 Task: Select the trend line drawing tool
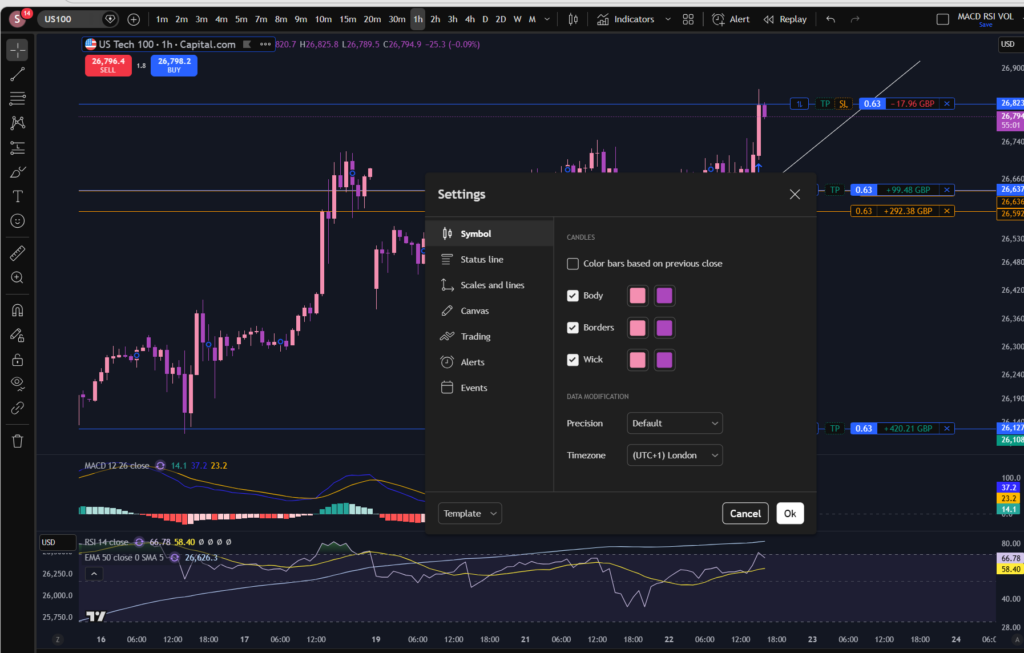click(18, 74)
